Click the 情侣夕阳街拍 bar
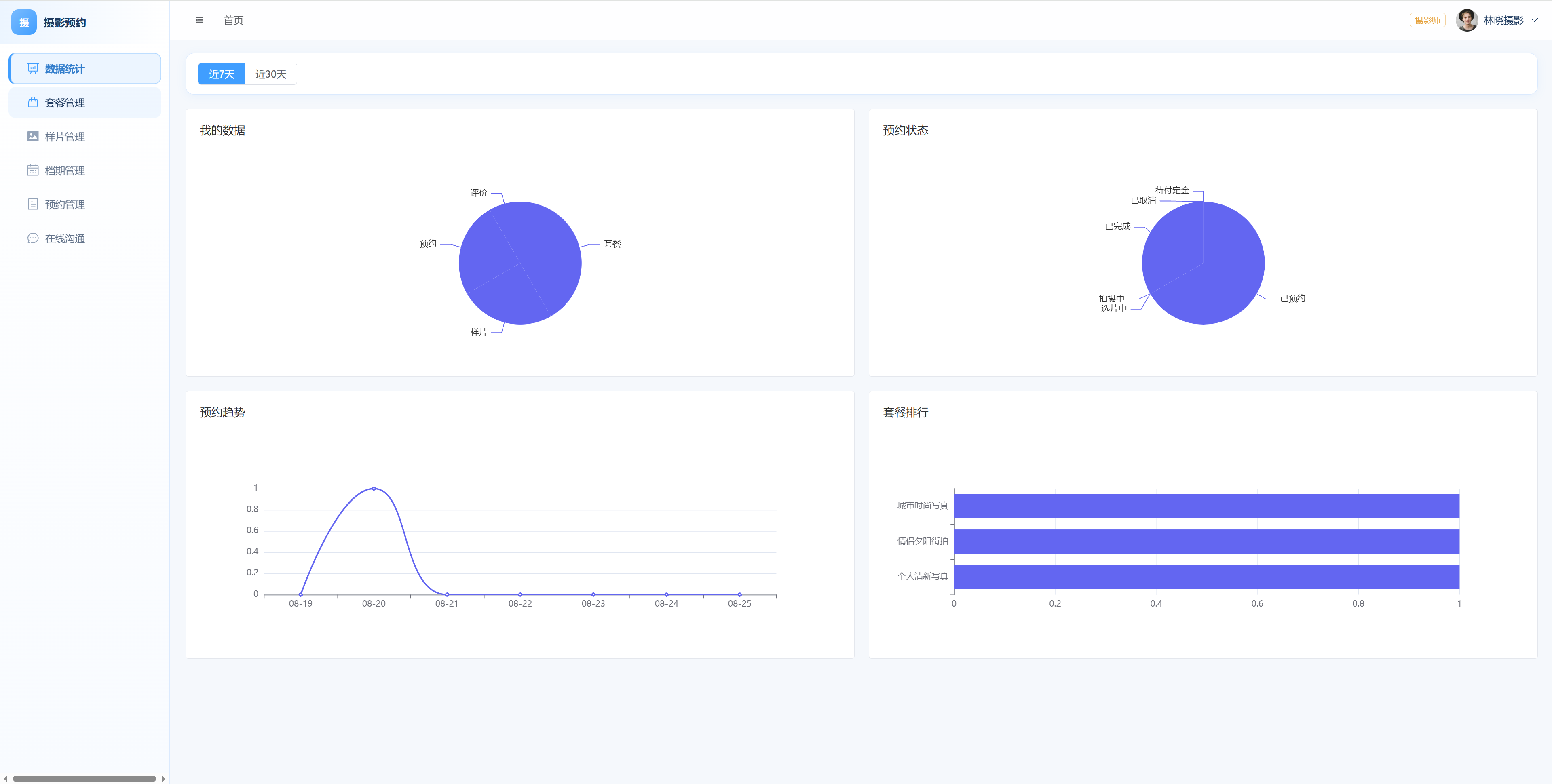Viewport: 1552px width, 784px height. [1207, 542]
